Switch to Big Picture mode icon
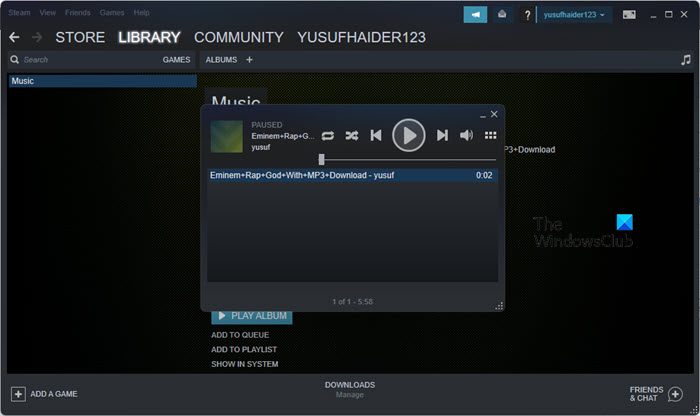The height and width of the screenshot is (416, 700). click(629, 15)
